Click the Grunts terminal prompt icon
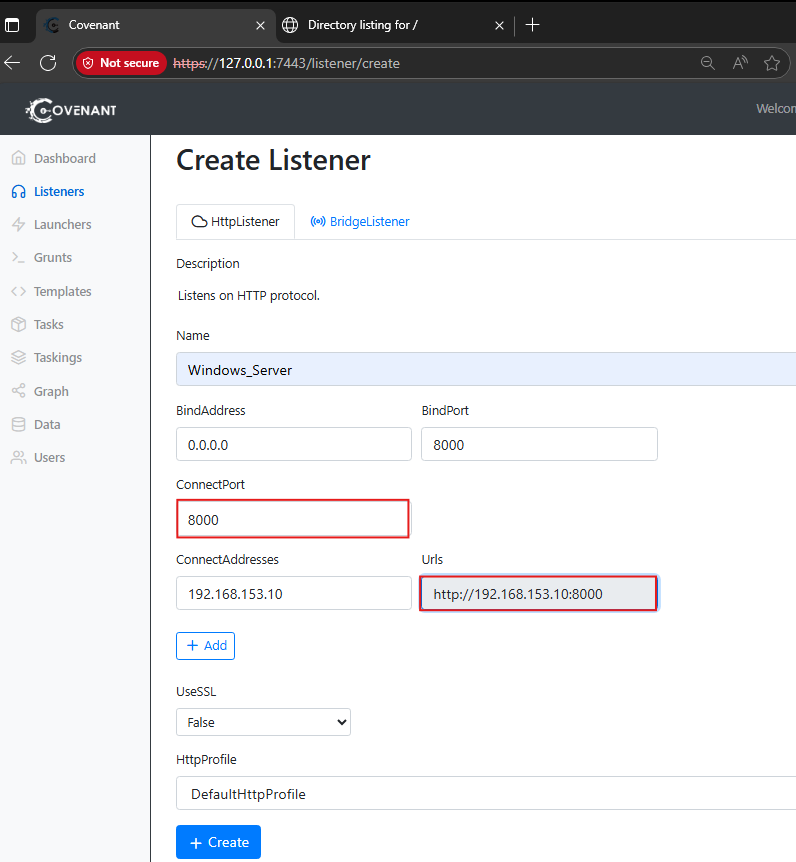The height and width of the screenshot is (862, 796). point(19,257)
